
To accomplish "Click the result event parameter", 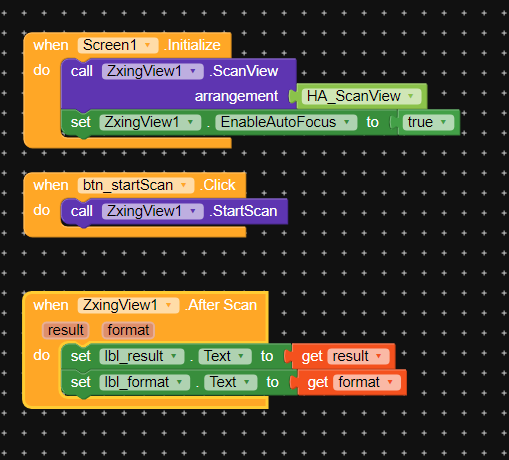I will pos(66,330).
